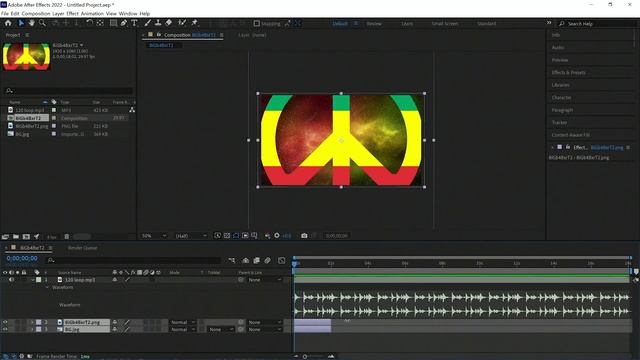640x360 pixels.
Task: Select the Roto Brush tool
Action: pos(182,23)
